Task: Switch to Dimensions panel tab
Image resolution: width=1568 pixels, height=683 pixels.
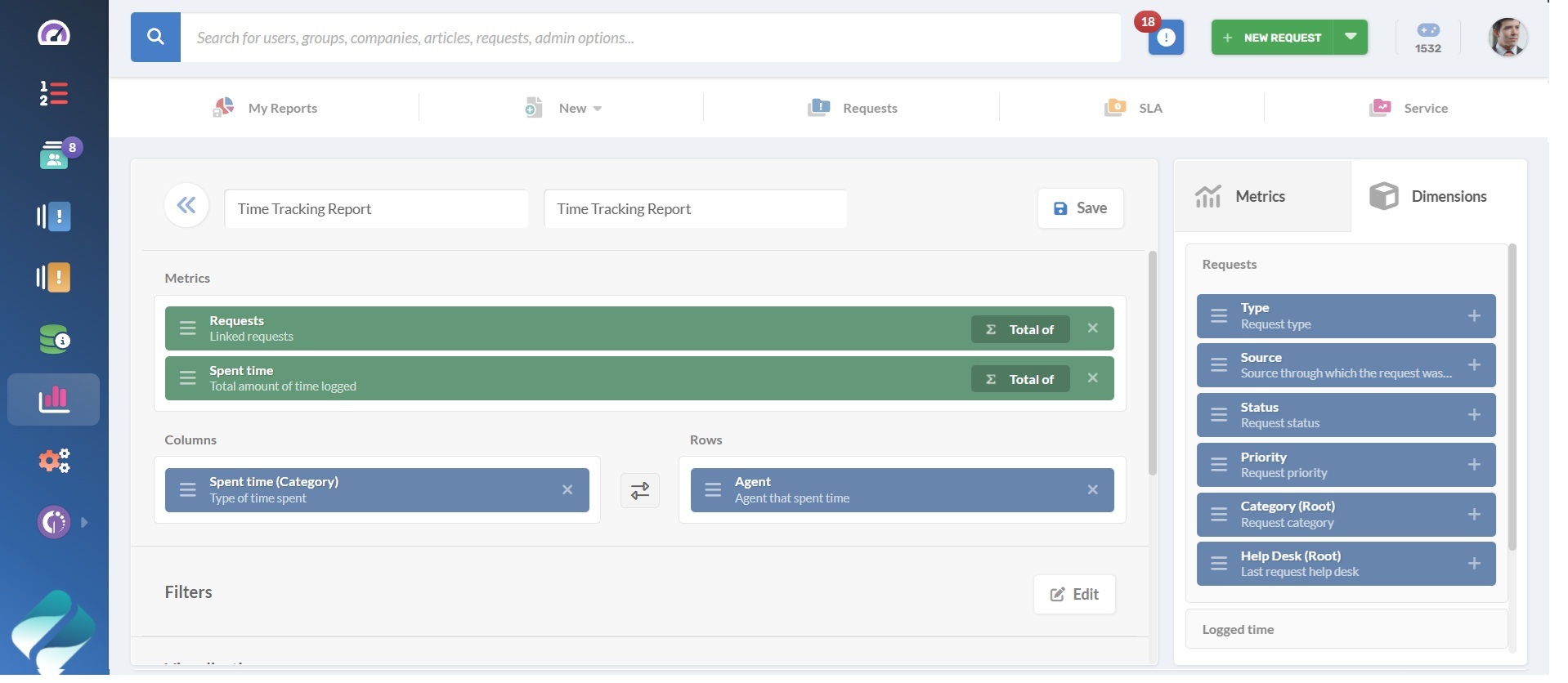Action: click(x=1439, y=196)
